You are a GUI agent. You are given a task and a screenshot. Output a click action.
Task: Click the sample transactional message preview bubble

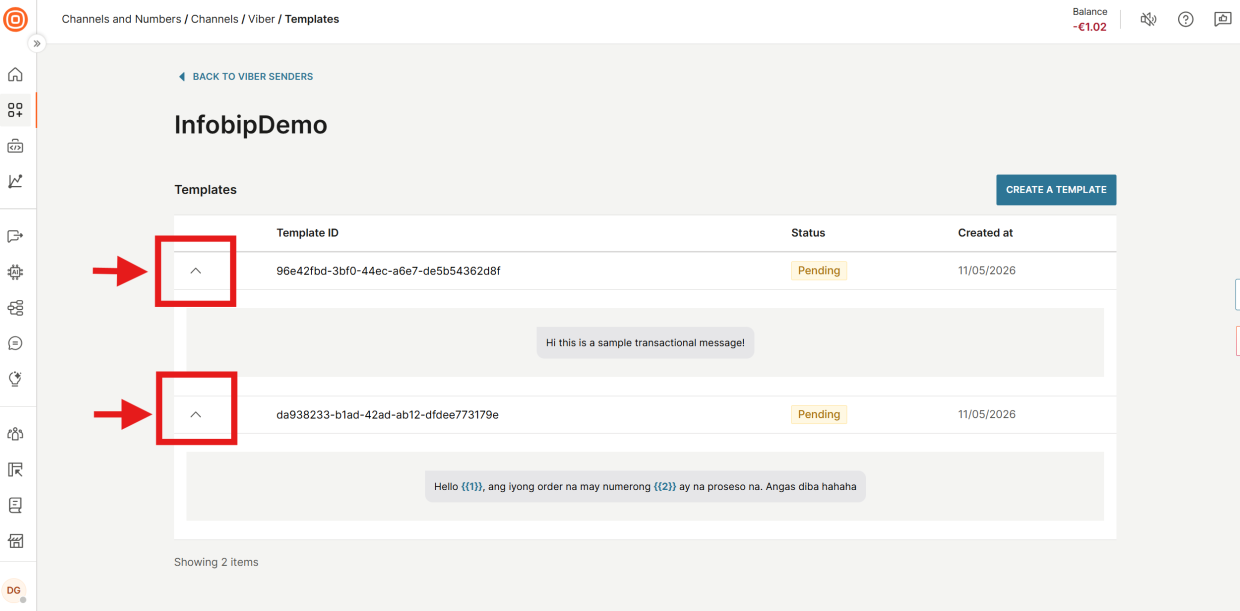click(x=645, y=343)
